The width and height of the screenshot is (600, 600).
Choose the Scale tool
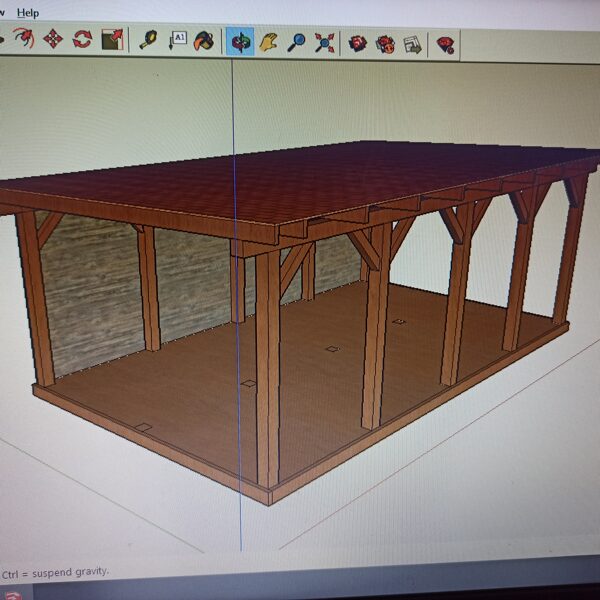click(x=112, y=40)
